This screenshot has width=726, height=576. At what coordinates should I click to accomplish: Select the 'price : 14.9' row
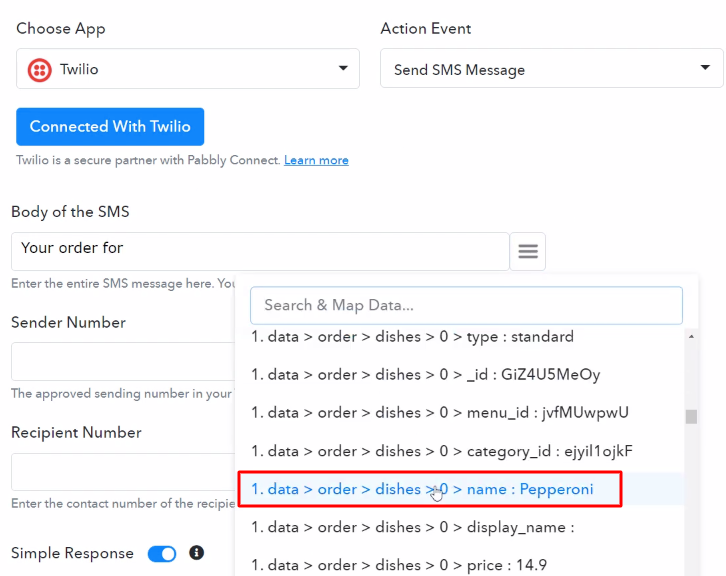pyautogui.click(x=460, y=565)
